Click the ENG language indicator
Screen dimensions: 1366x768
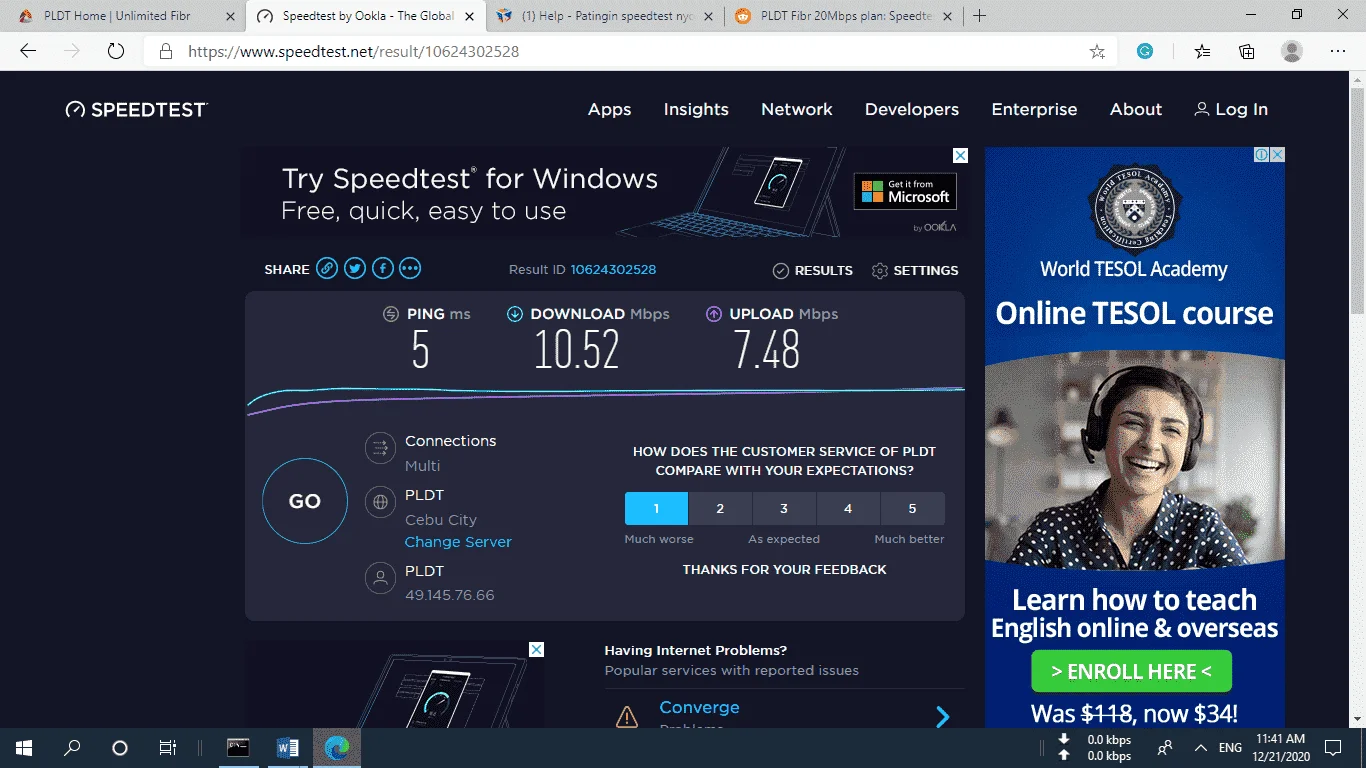pos(1230,748)
